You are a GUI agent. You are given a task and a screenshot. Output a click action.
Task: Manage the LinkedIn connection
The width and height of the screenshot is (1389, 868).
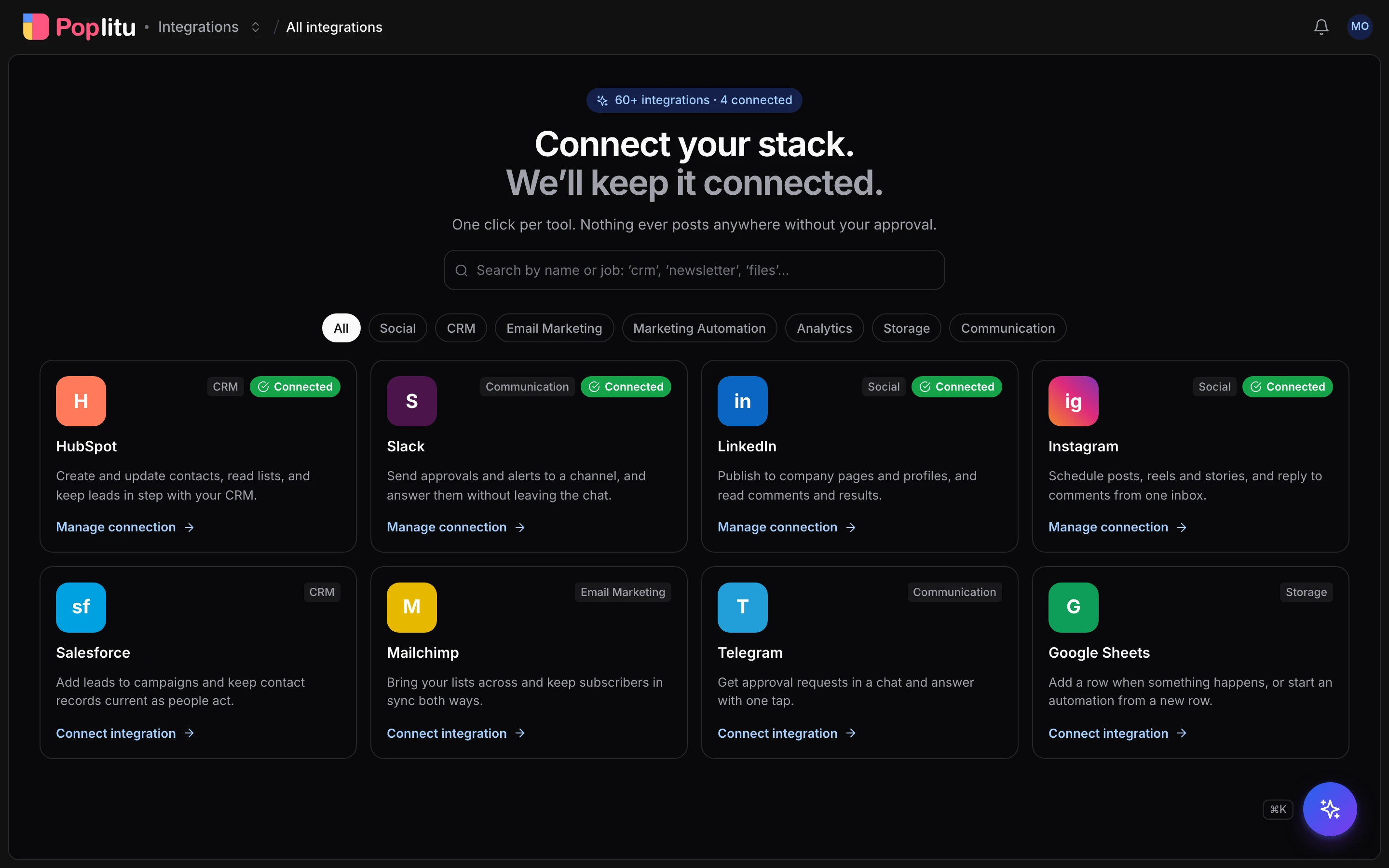[786, 527]
